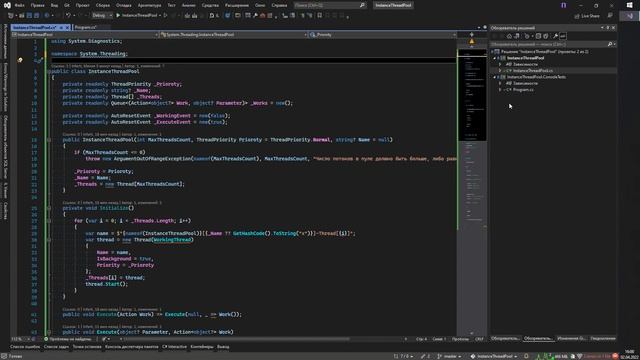
Task: Click the Save toolbar icon
Action: click(x=29, y=16)
